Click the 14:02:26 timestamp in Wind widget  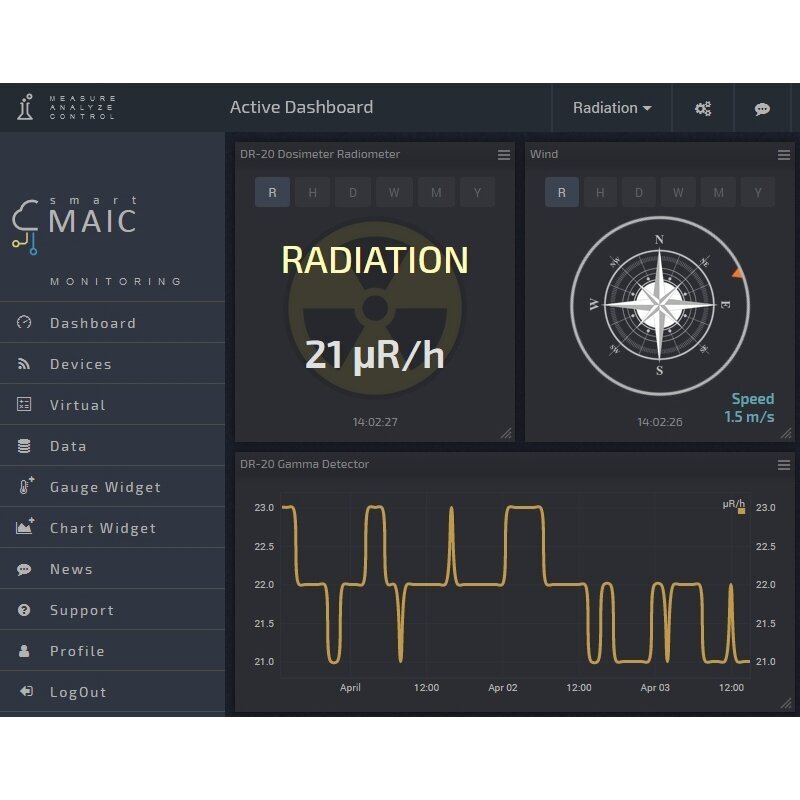(659, 422)
